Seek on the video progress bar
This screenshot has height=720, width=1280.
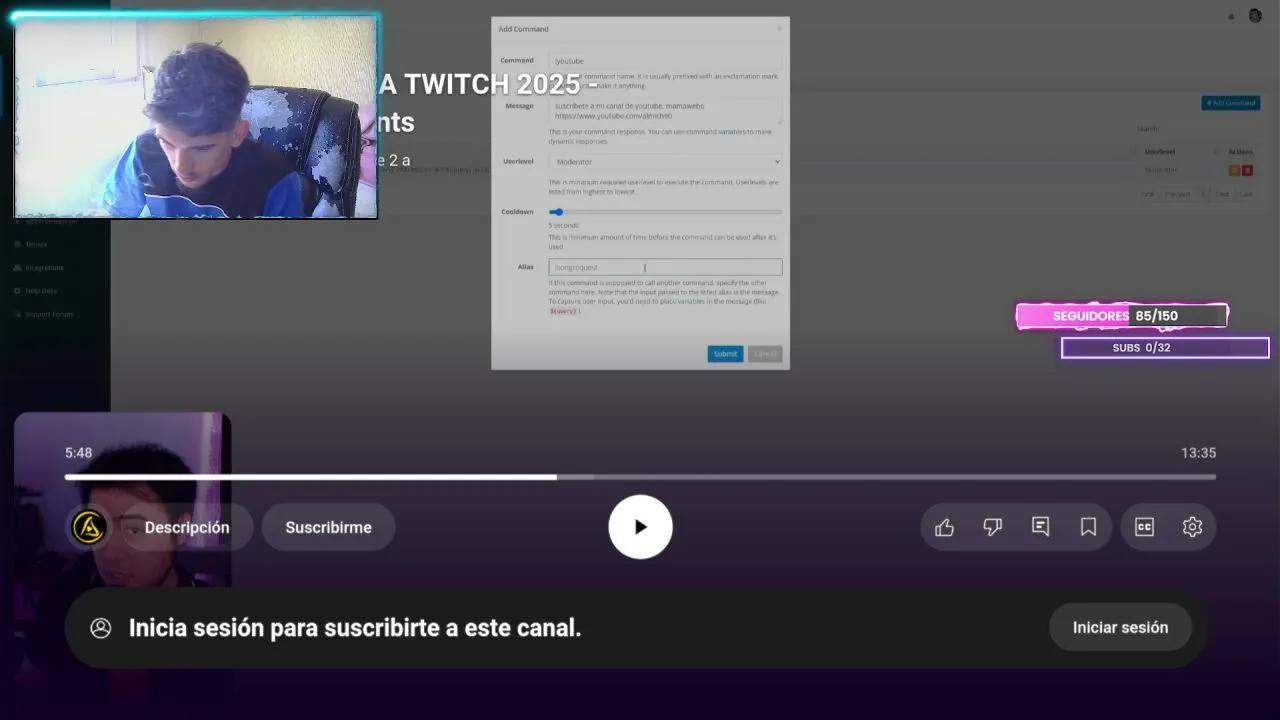640,477
